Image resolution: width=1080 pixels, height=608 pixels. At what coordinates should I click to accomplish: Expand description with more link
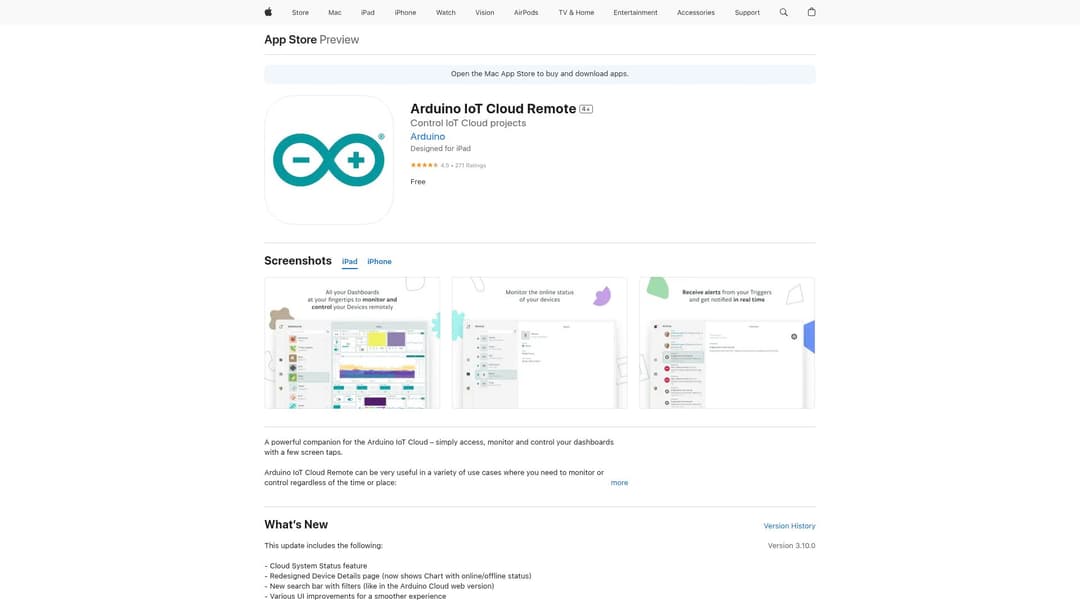(619, 483)
